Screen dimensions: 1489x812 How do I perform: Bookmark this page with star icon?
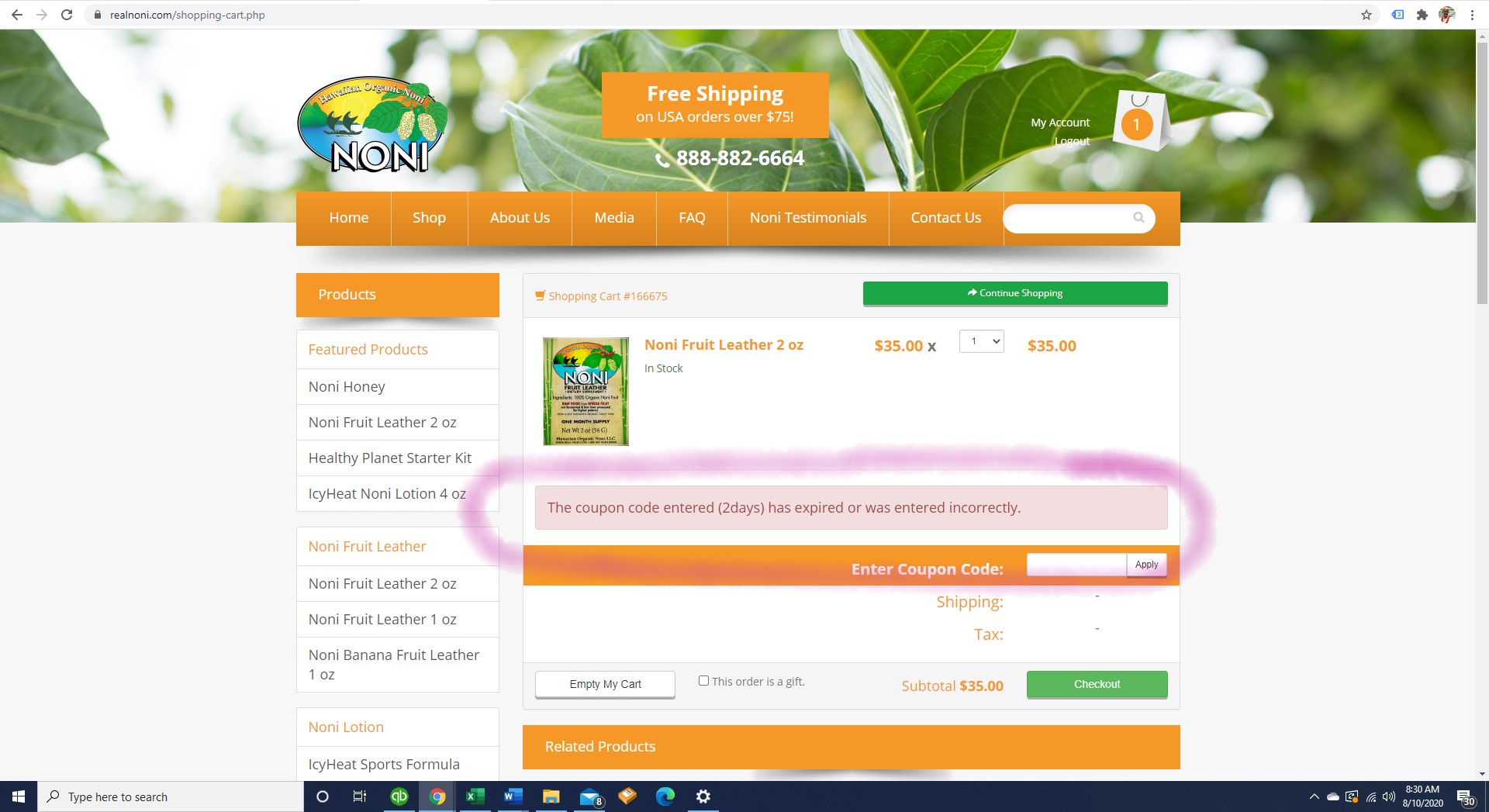click(1366, 15)
